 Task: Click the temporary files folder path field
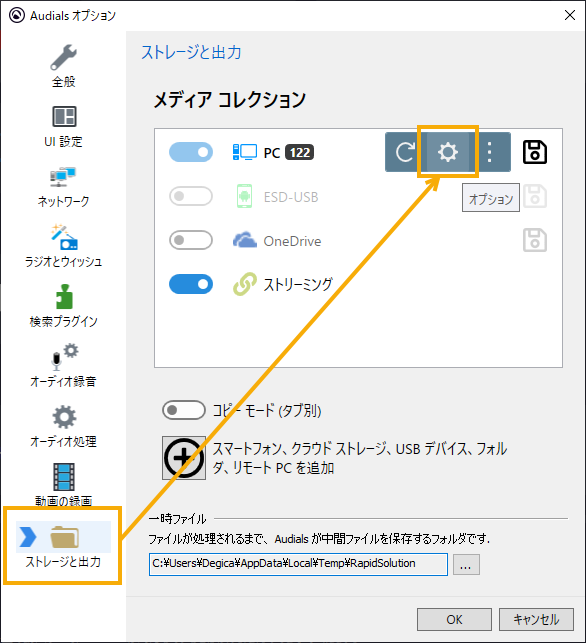[298, 564]
